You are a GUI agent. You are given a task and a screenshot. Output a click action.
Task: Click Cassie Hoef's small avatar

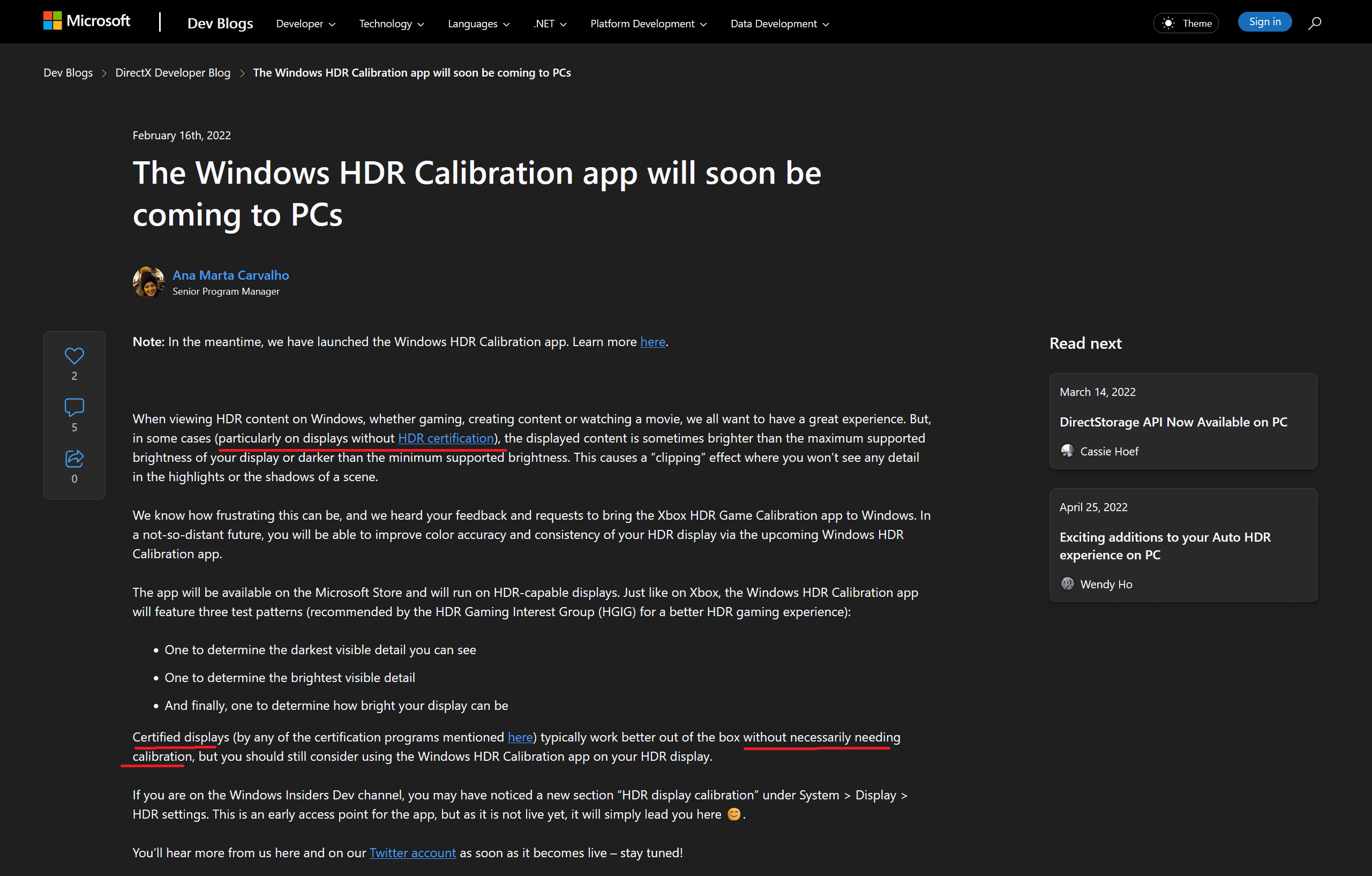(1067, 451)
